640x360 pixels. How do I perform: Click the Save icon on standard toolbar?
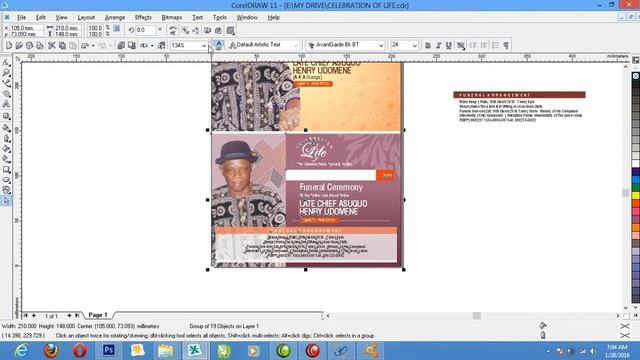point(29,45)
